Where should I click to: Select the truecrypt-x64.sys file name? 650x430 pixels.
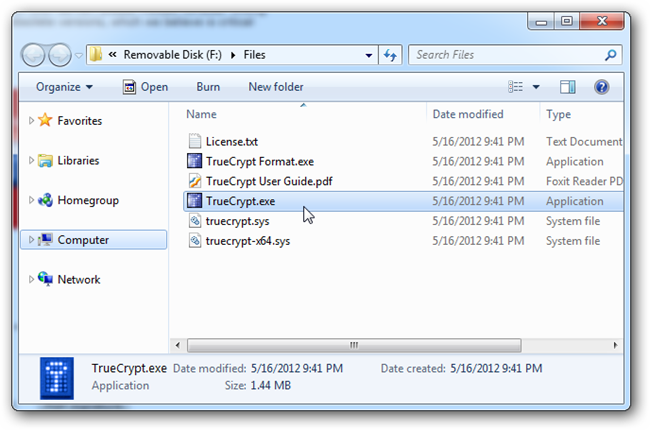[x=248, y=241]
